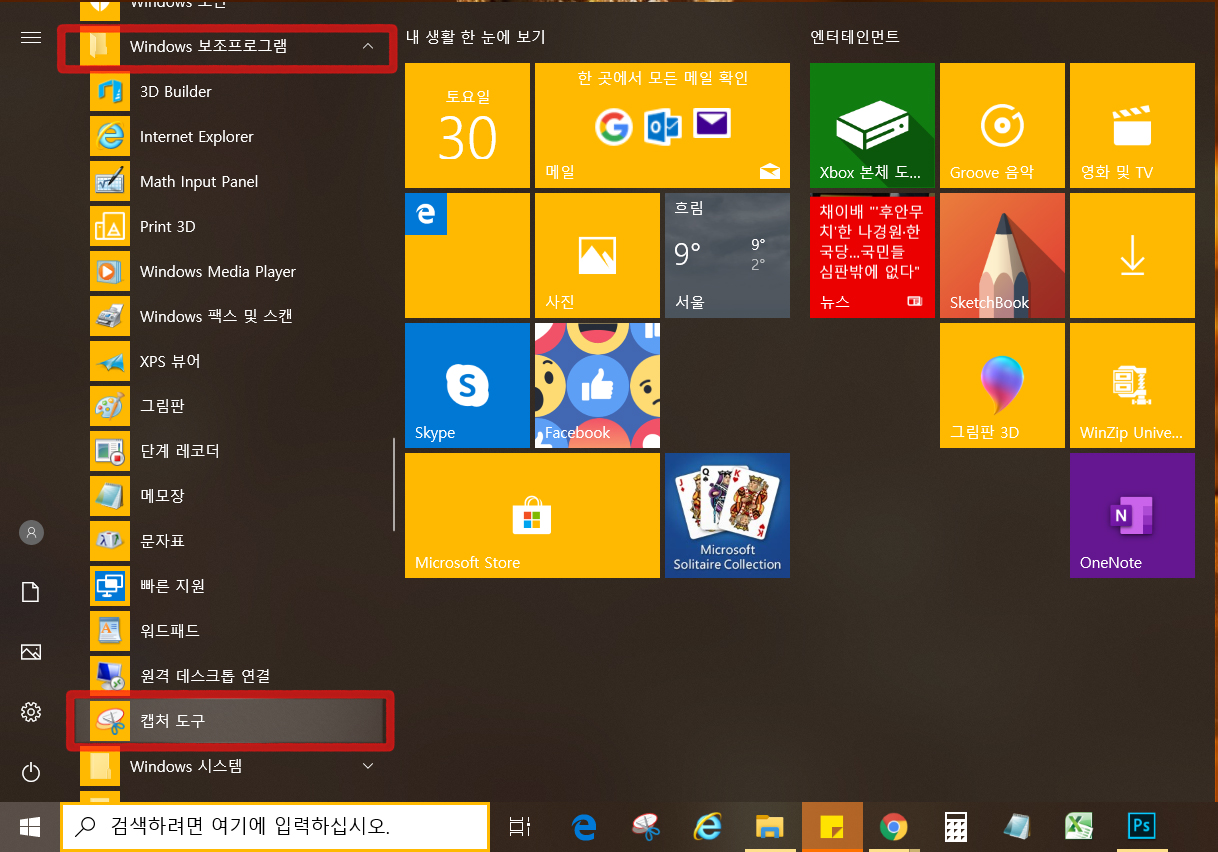
Task: Click the taskbar search box
Action: (275, 827)
